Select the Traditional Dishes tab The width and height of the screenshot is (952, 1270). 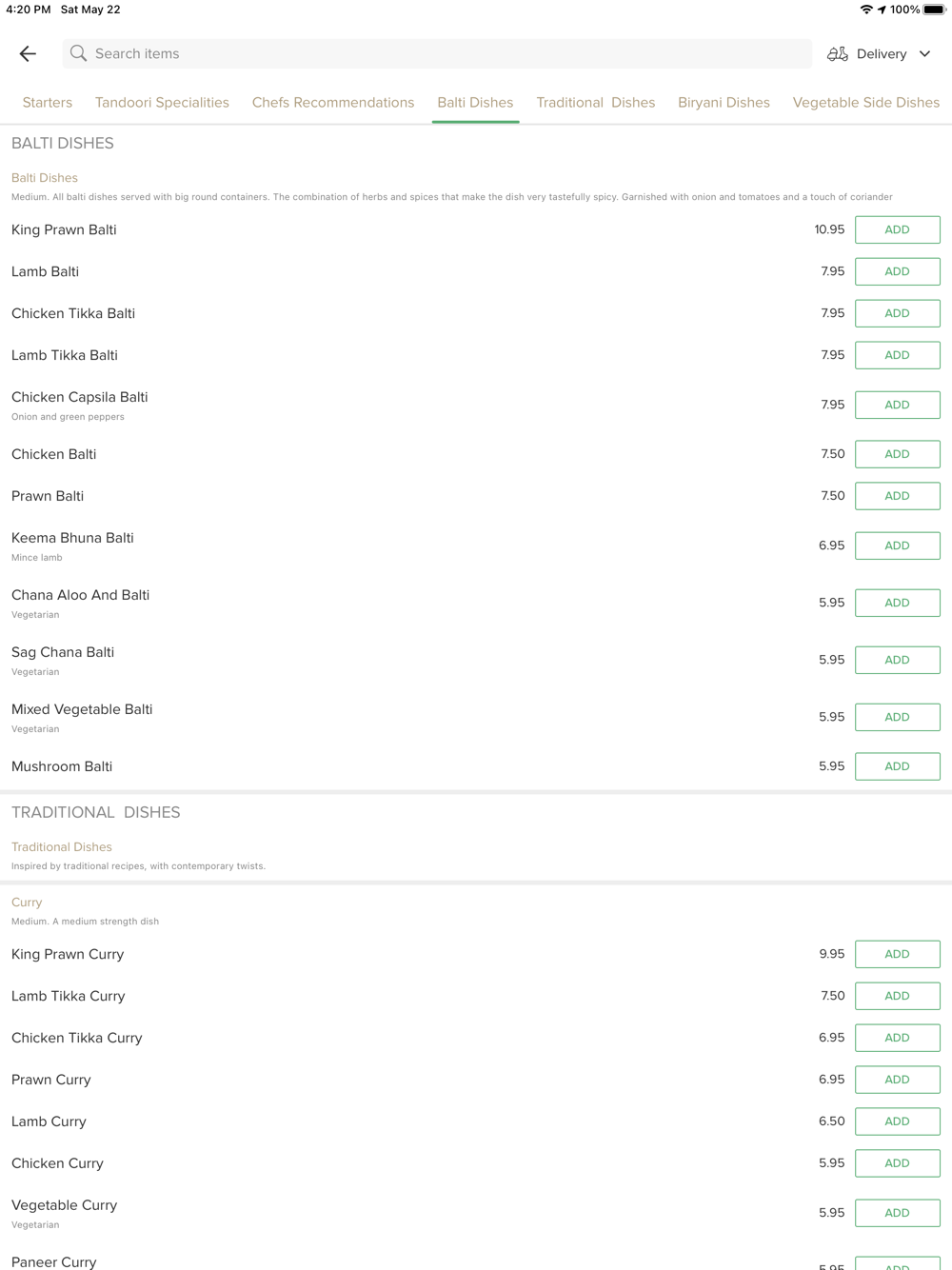tap(596, 103)
